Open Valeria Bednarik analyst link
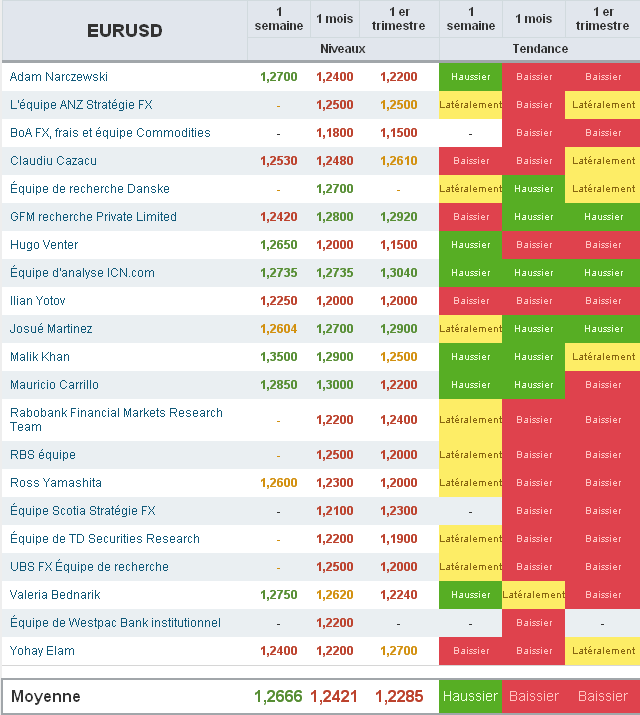640x715 pixels. pos(55,595)
